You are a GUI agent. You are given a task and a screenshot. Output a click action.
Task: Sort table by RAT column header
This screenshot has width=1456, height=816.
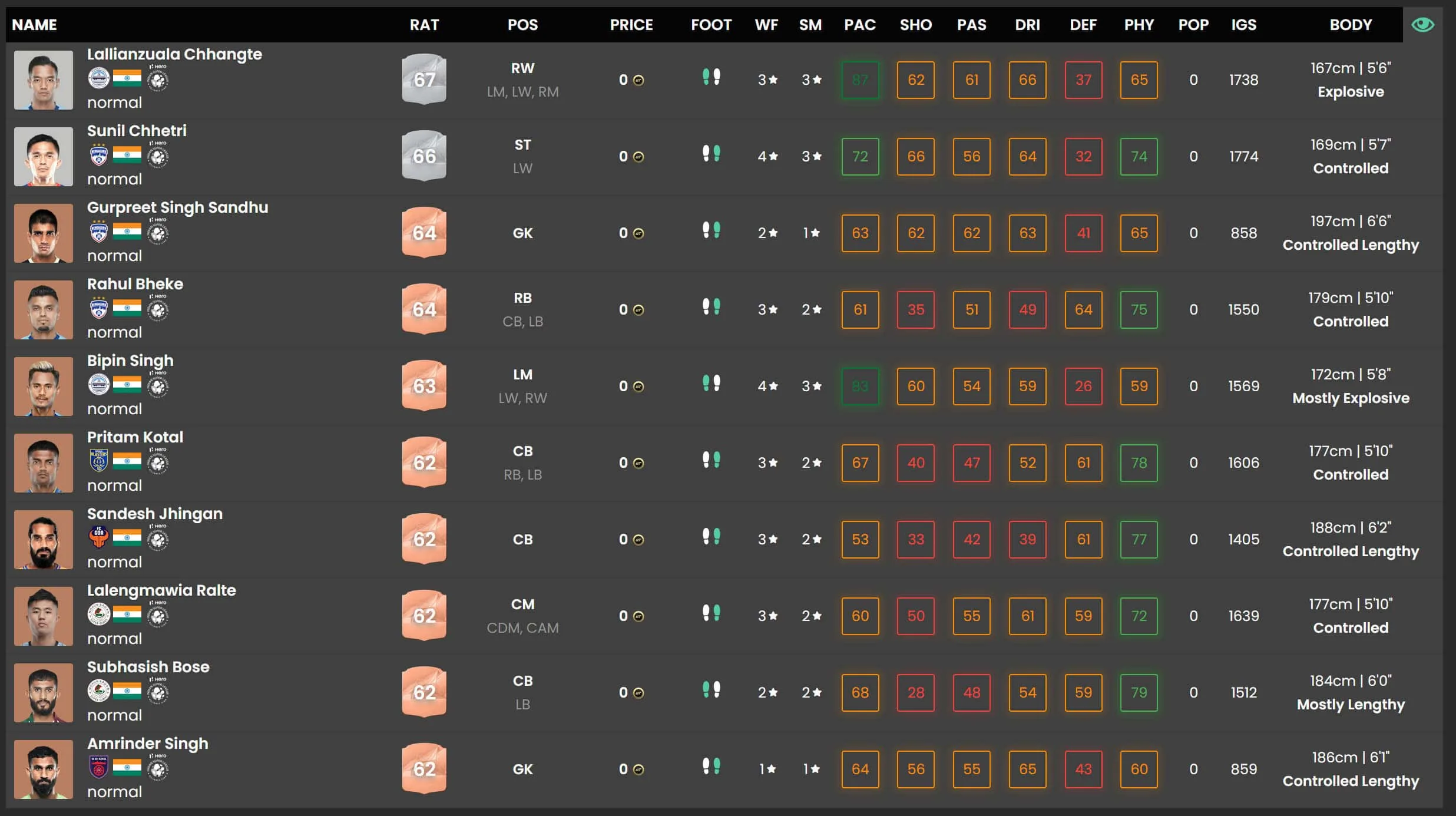pos(424,25)
